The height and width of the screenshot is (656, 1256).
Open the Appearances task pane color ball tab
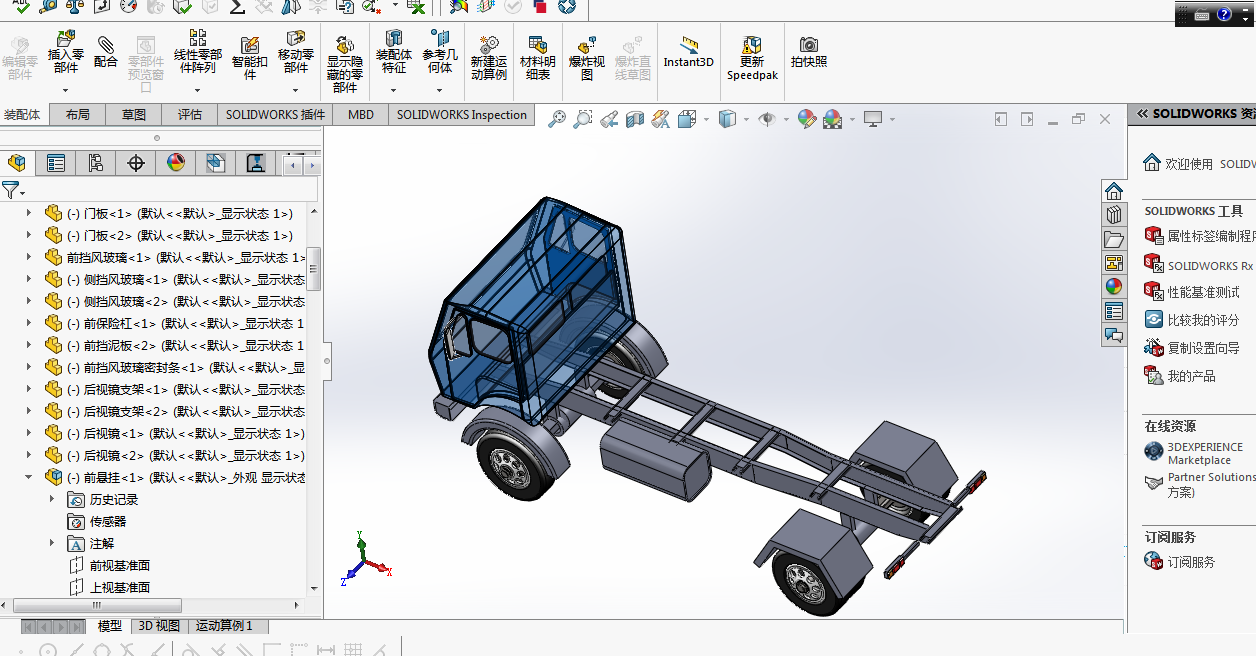click(1114, 287)
